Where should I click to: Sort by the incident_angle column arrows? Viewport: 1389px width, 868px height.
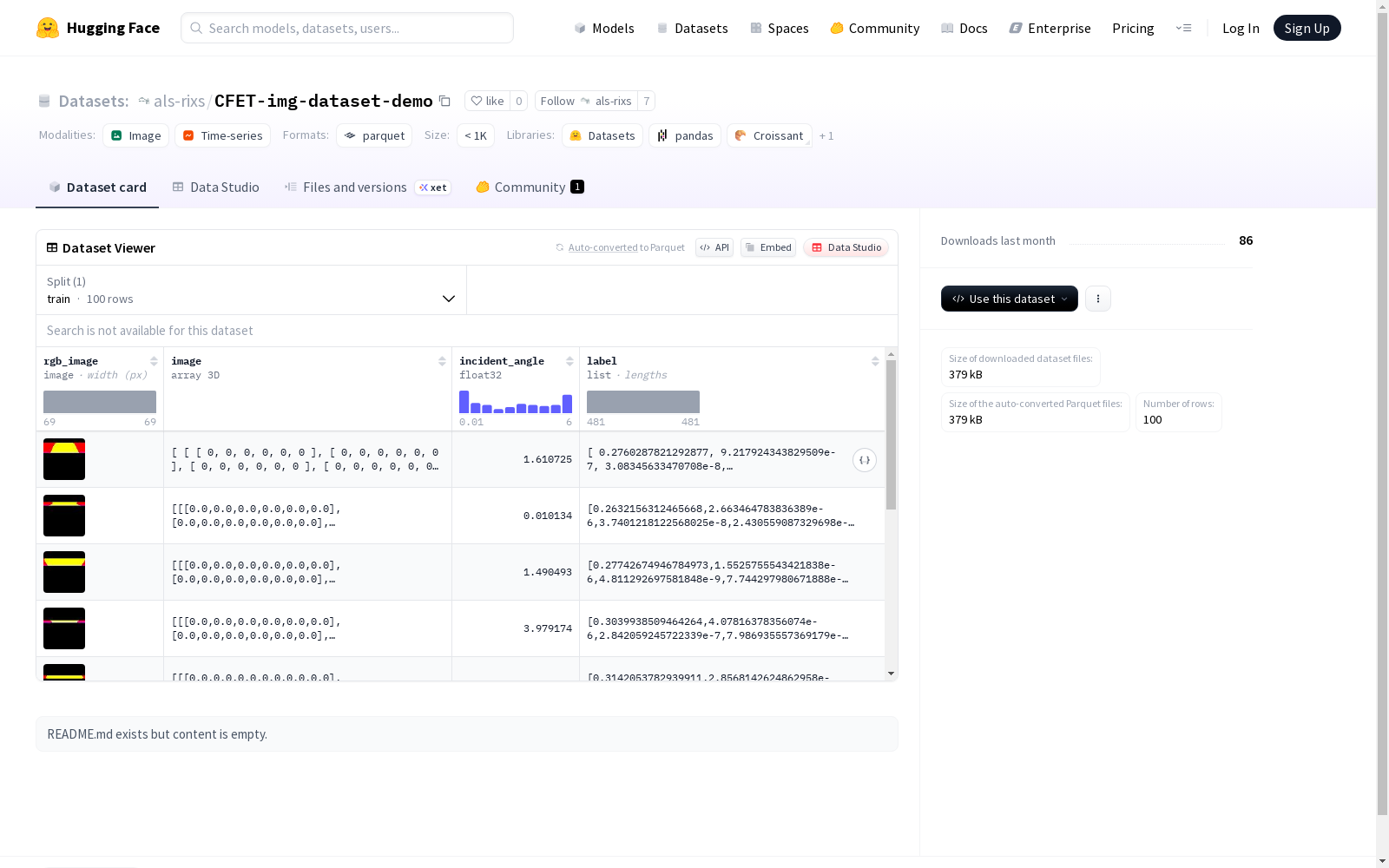pyautogui.click(x=569, y=361)
